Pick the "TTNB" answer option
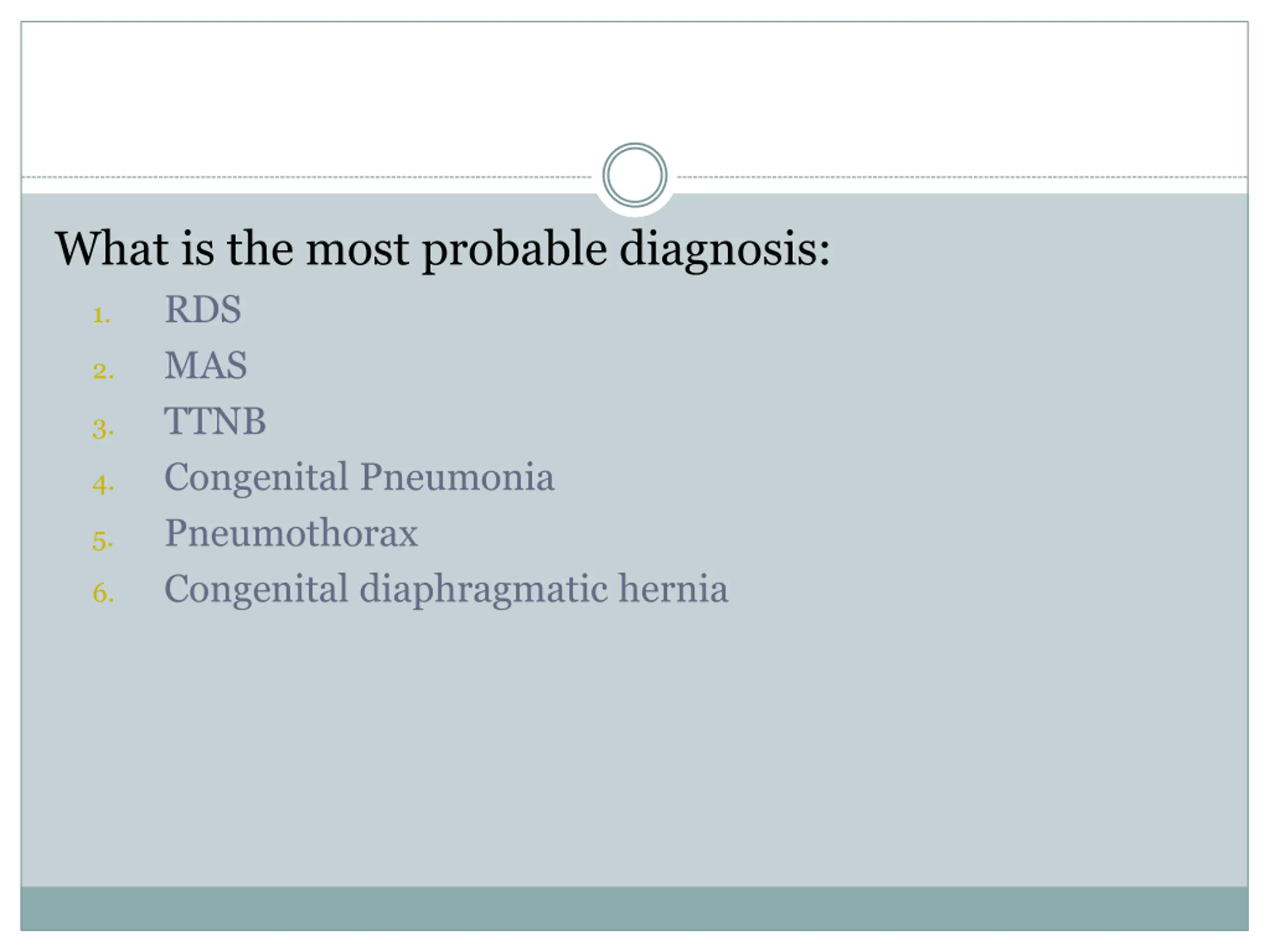 215,421
